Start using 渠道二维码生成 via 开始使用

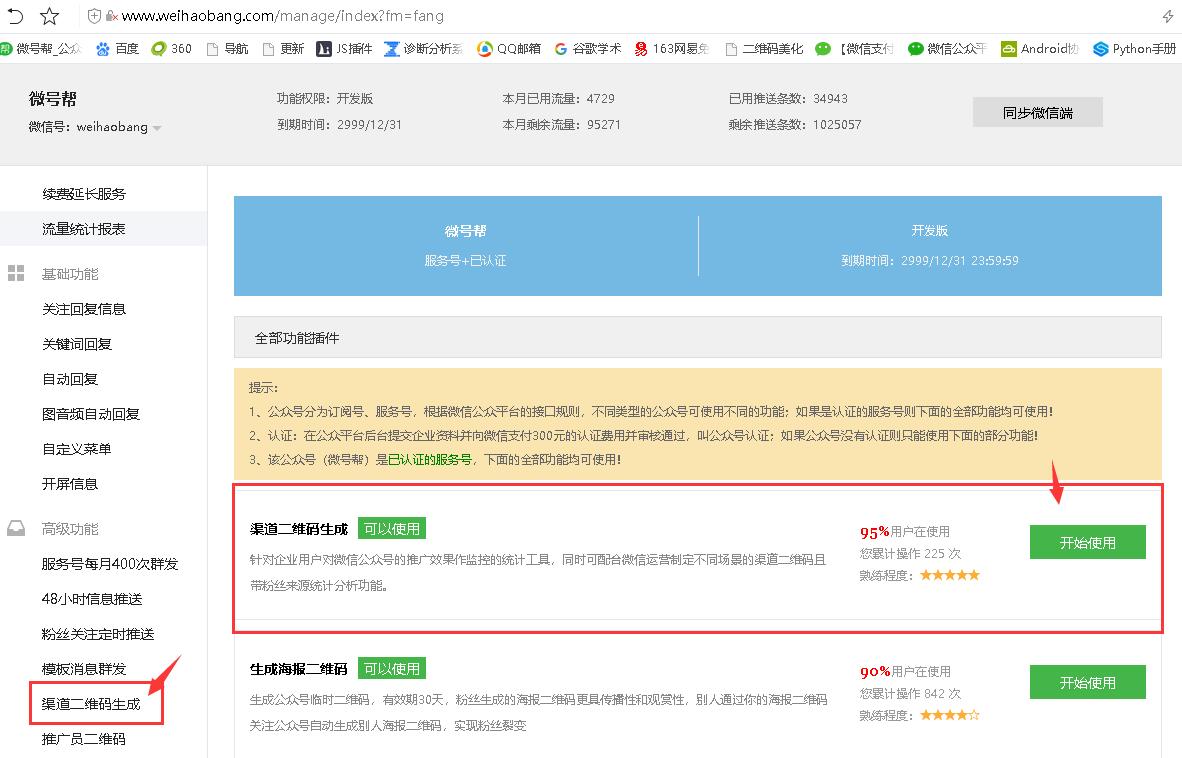[1088, 542]
